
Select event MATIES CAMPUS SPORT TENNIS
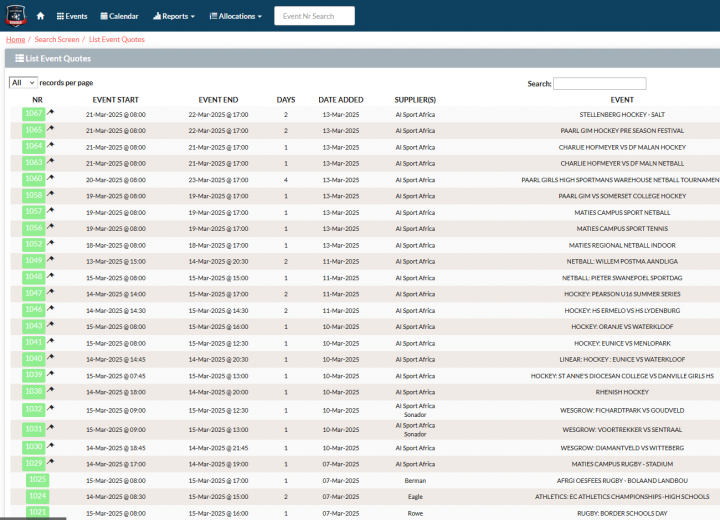coord(622,229)
